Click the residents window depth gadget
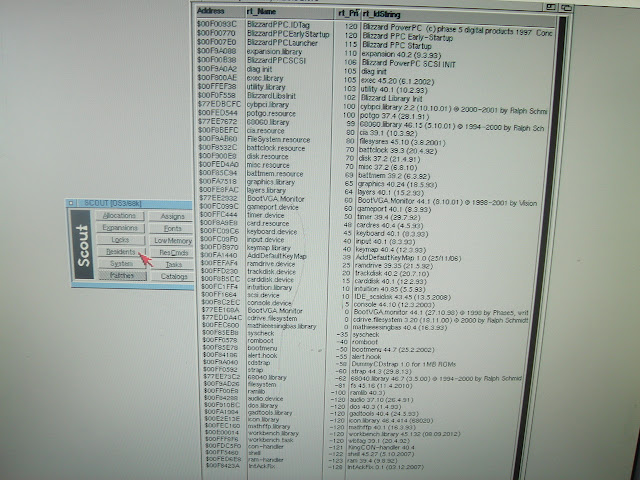 (x=566, y=7)
